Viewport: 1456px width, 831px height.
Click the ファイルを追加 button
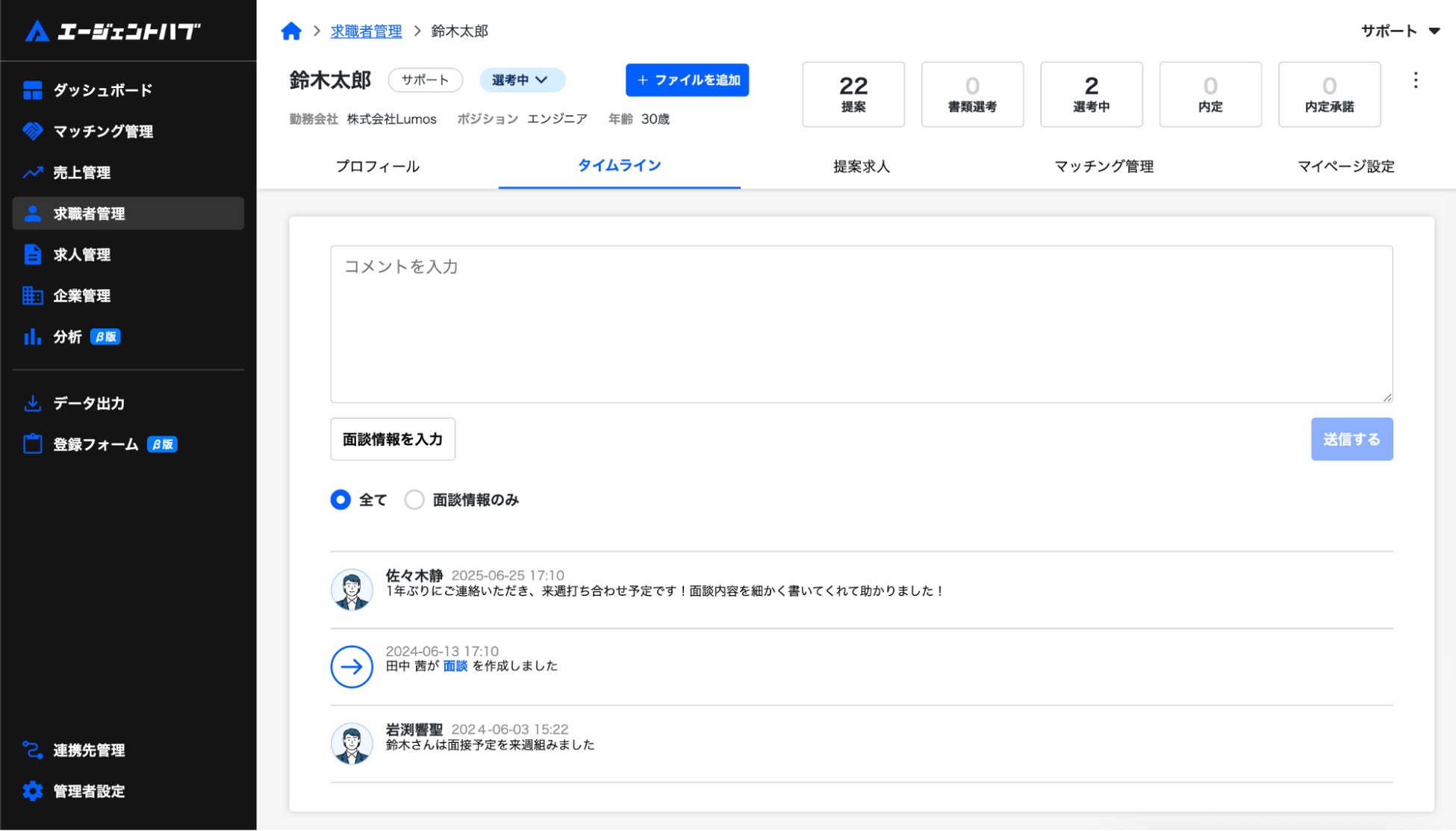pos(687,80)
